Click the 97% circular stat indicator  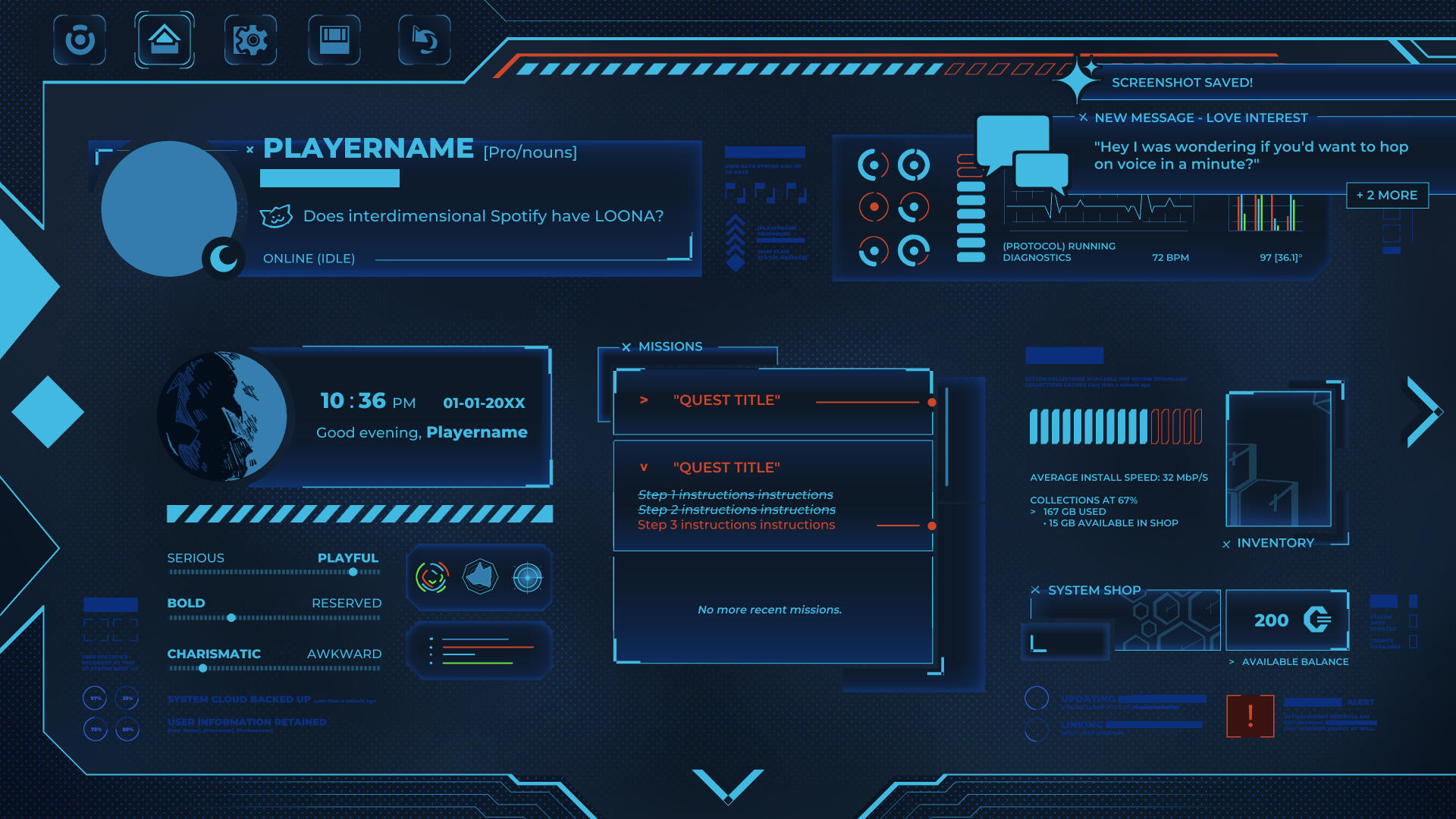click(96, 698)
